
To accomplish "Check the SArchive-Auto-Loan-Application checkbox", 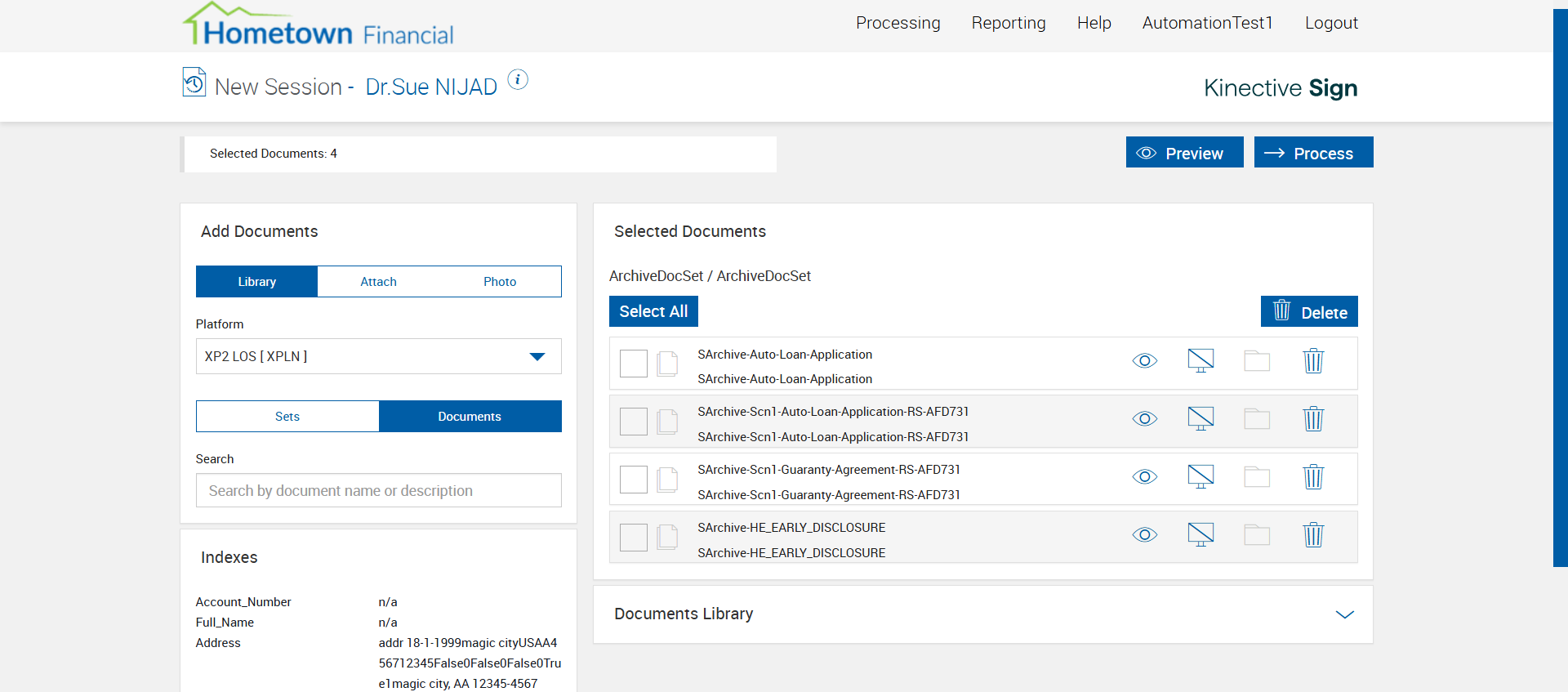I will tap(634, 364).
